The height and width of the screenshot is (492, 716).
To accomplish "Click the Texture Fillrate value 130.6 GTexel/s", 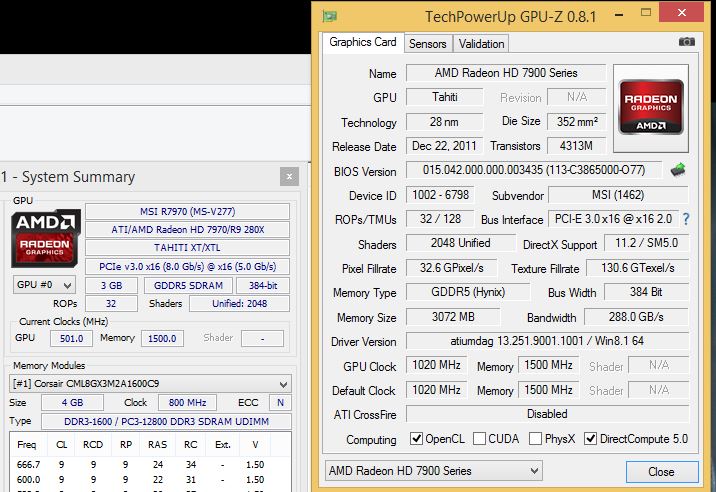I will [x=637, y=268].
